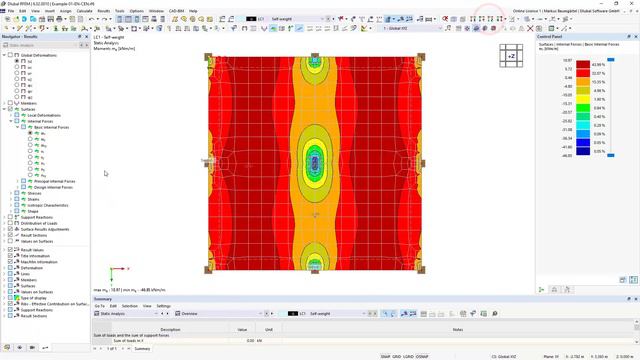The width and height of the screenshot is (640, 360).
Task: Open the Options menu
Action: coord(137,11)
